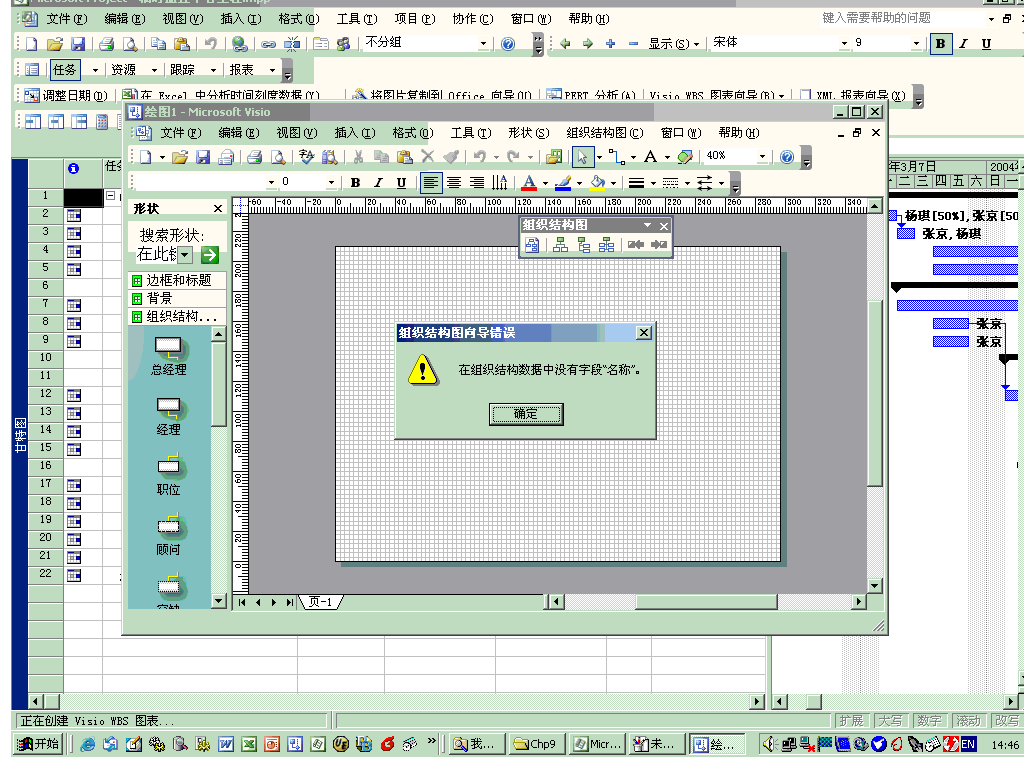This screenshot has width=1024, height=768.
Task: Open the 协作(C) menu in Project
Action: (473, 19)
